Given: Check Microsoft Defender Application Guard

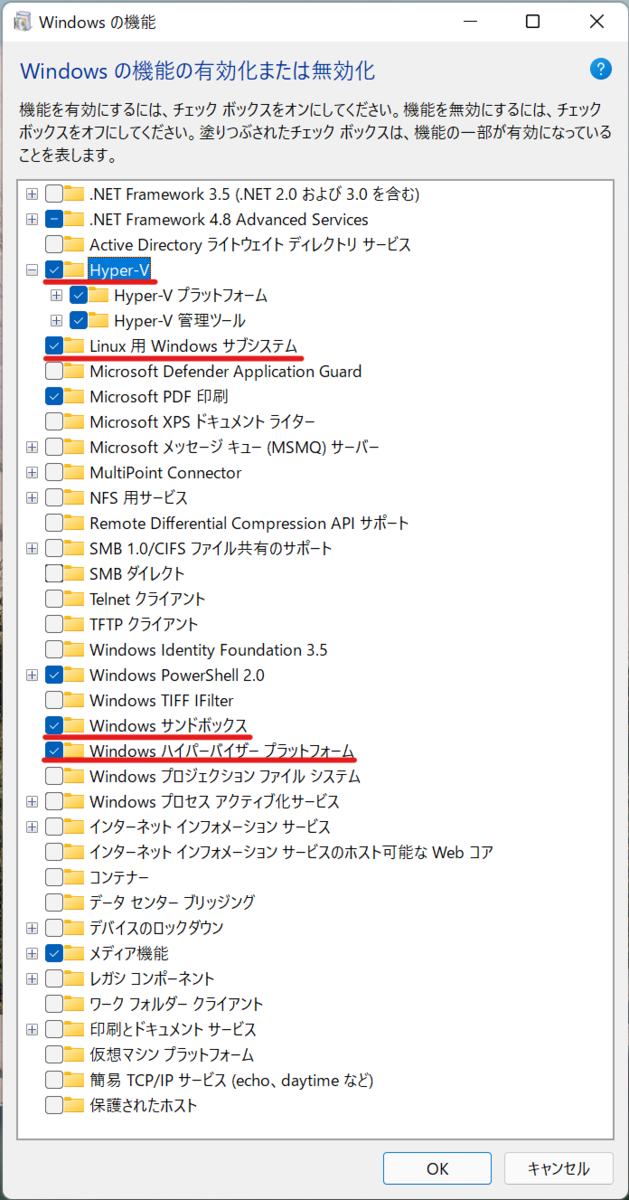Looking at the screenshot, I should (x=54, y=371).
